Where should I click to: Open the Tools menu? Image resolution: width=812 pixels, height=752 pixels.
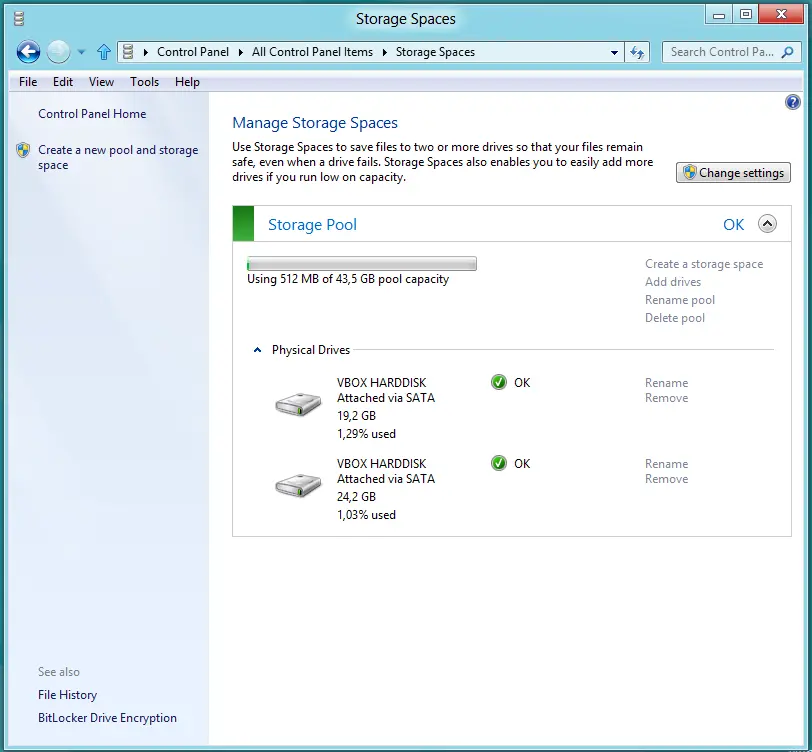pyautogui.click(x=144, y=82)
